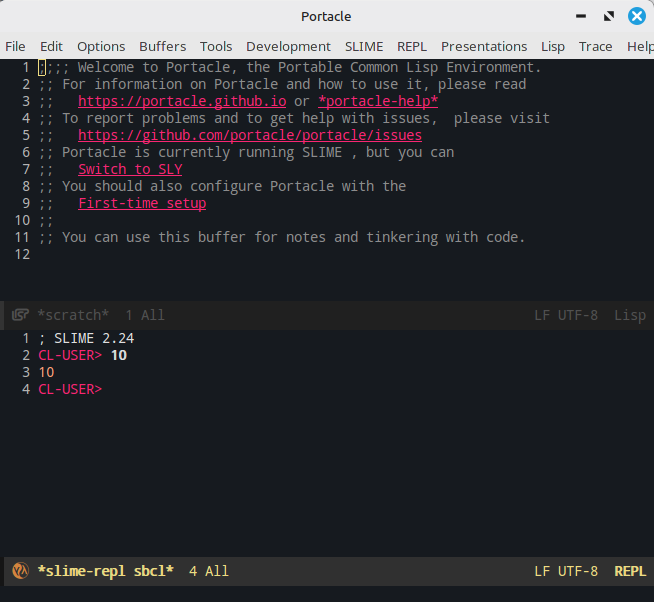
Task: Open the REPL menu
Action: click(x=412, y=46)
